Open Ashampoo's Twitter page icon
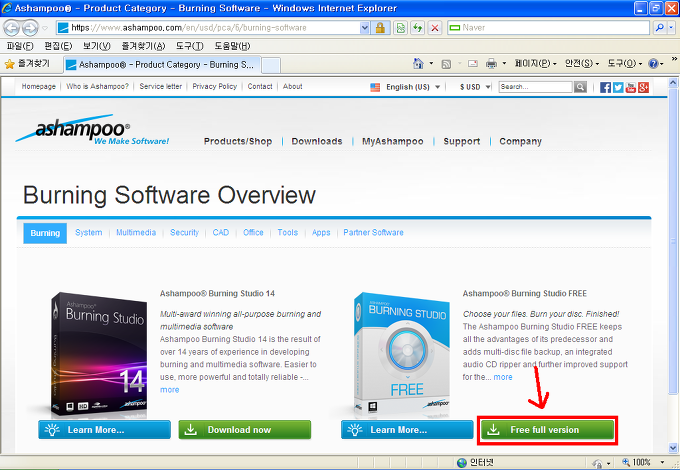This screenshot has height=470, width=680. (618, 87)
